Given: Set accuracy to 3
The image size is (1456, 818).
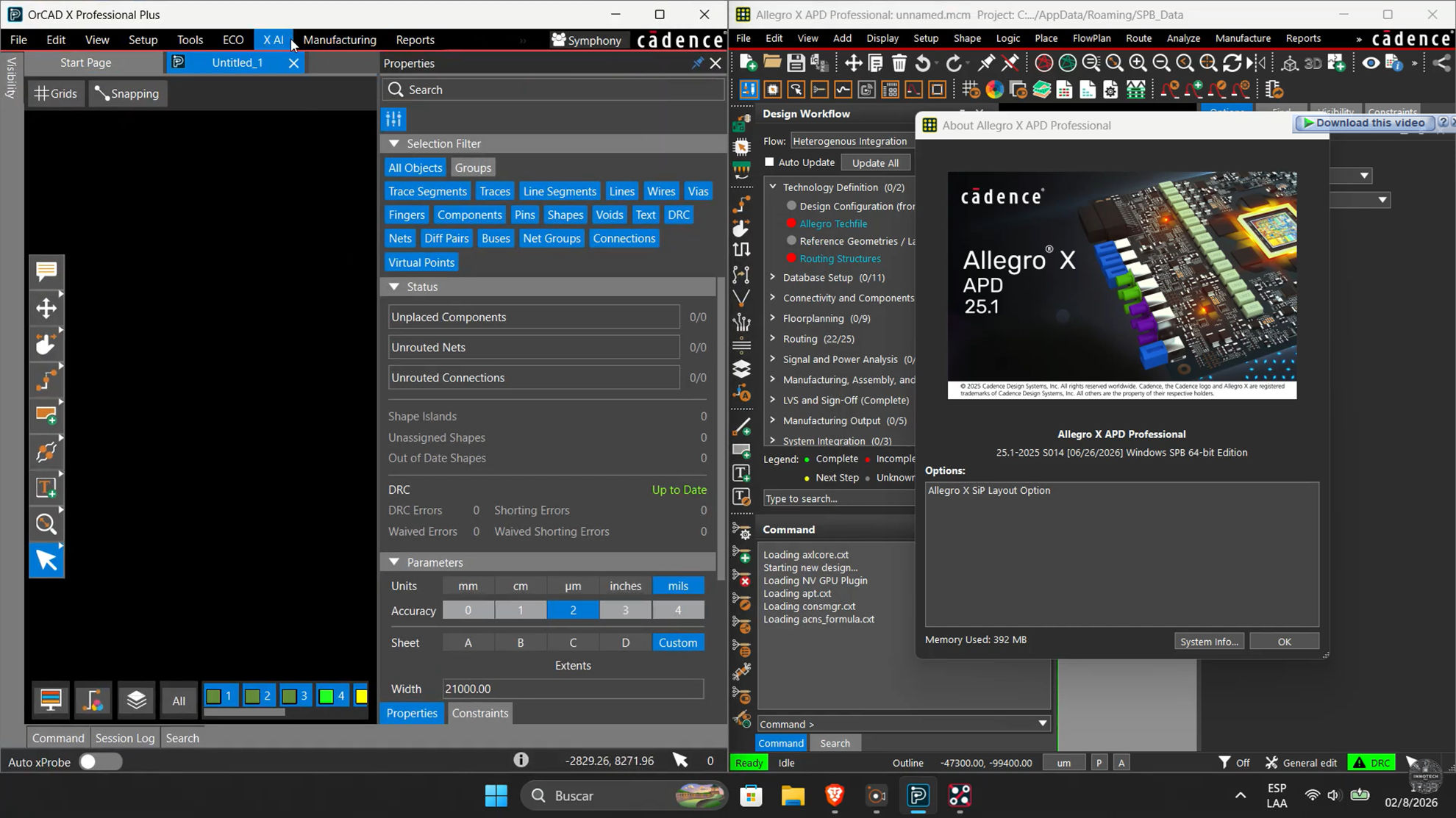Looking at the screenshot, I should coord(625,610).
